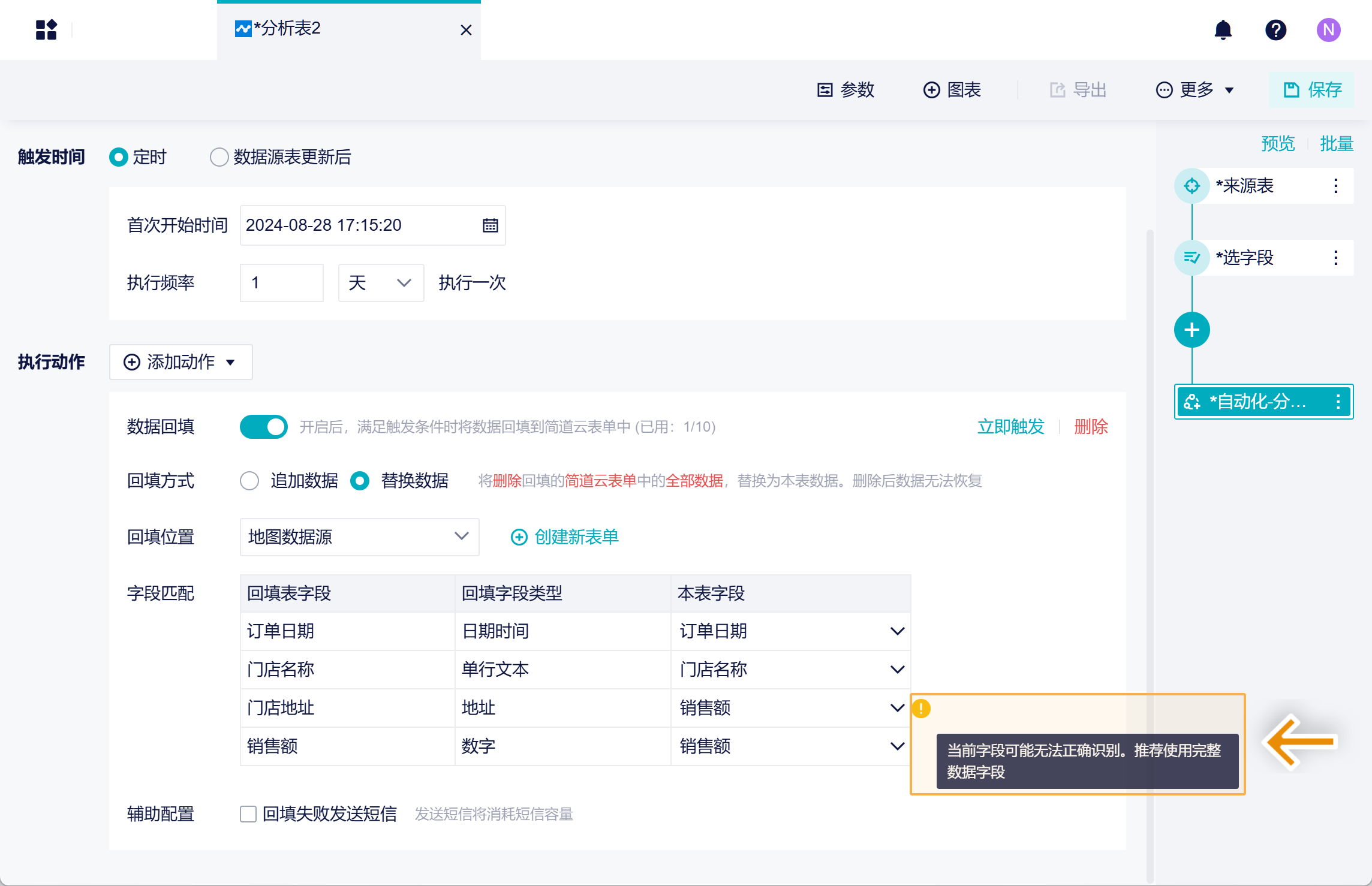Open the calendar picker for start time
Viewport: 1372px width, 886px height.
pyautogui.click(x=490, y=225)
